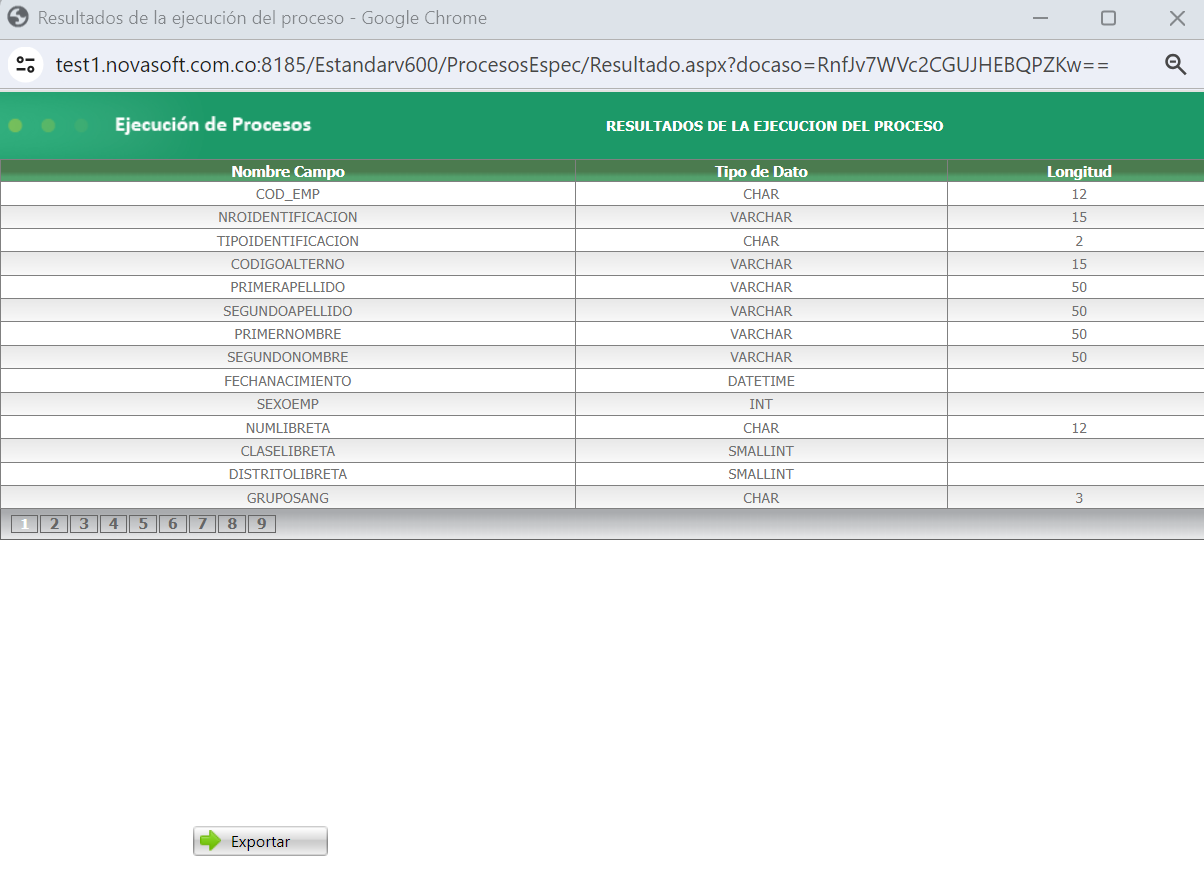
Task: Select the NROIDENTIFICACION field cell
Action: click(288, 217)
